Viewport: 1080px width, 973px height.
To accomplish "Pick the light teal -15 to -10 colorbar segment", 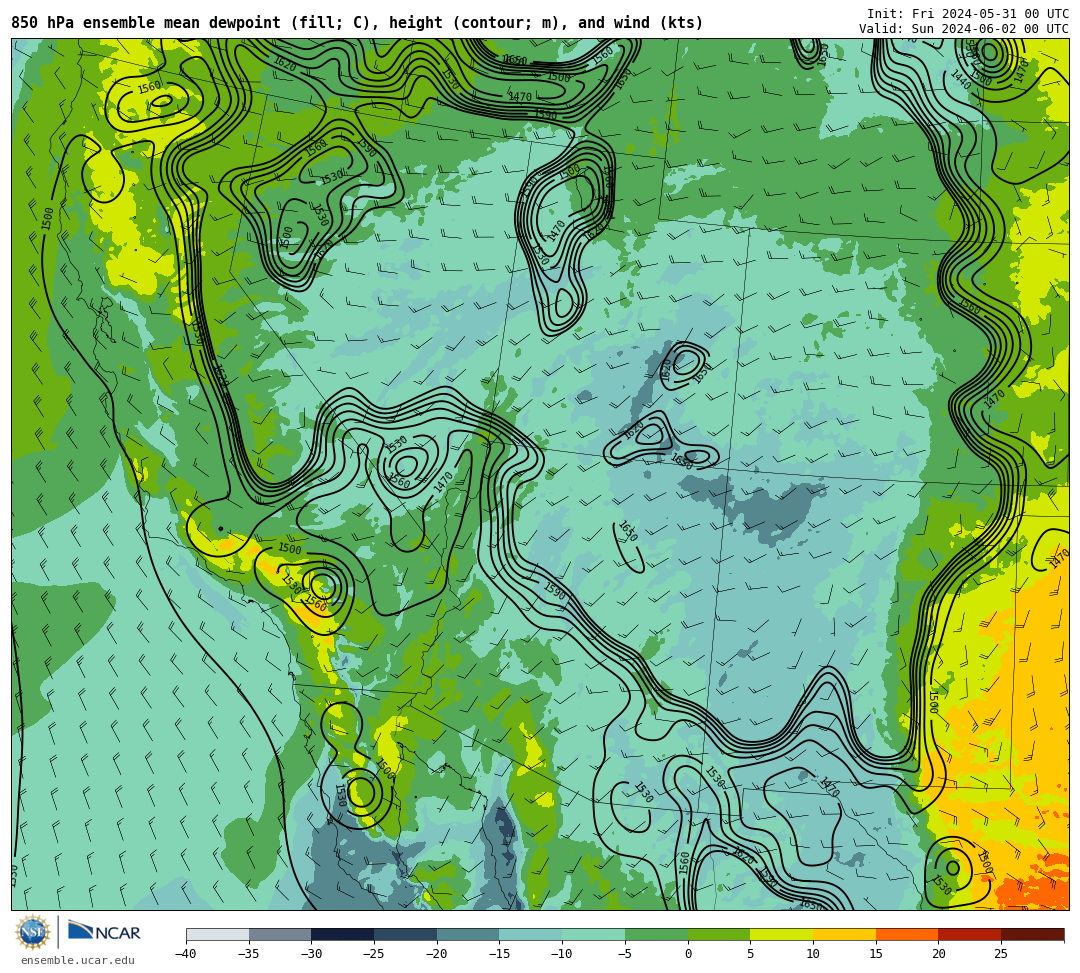I will (x=531, y=934).
